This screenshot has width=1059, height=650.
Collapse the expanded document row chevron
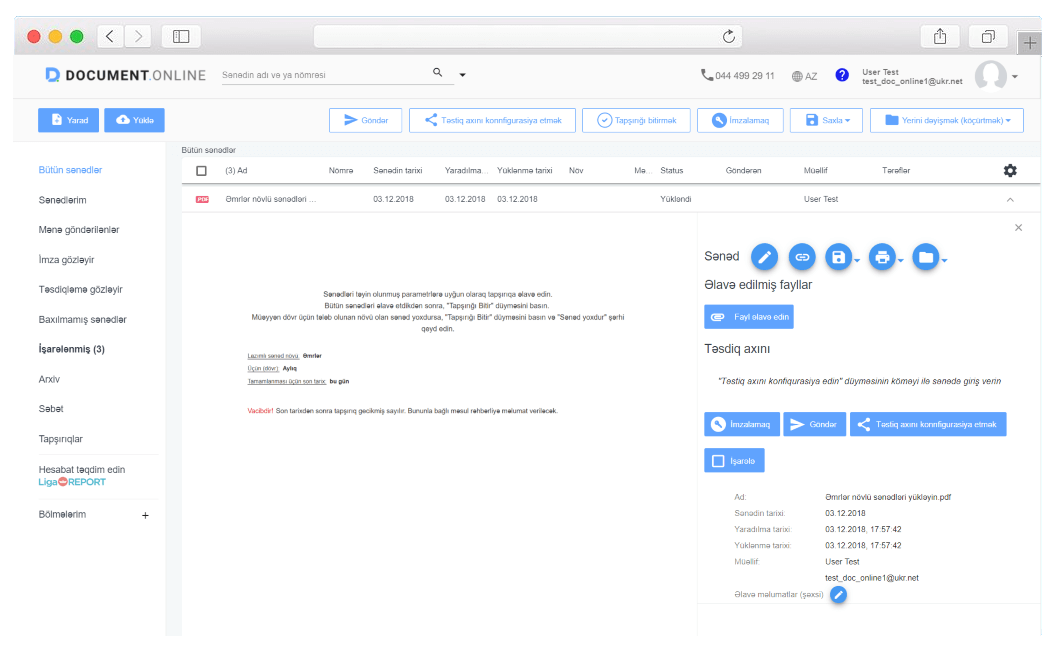click(1010, 200)
